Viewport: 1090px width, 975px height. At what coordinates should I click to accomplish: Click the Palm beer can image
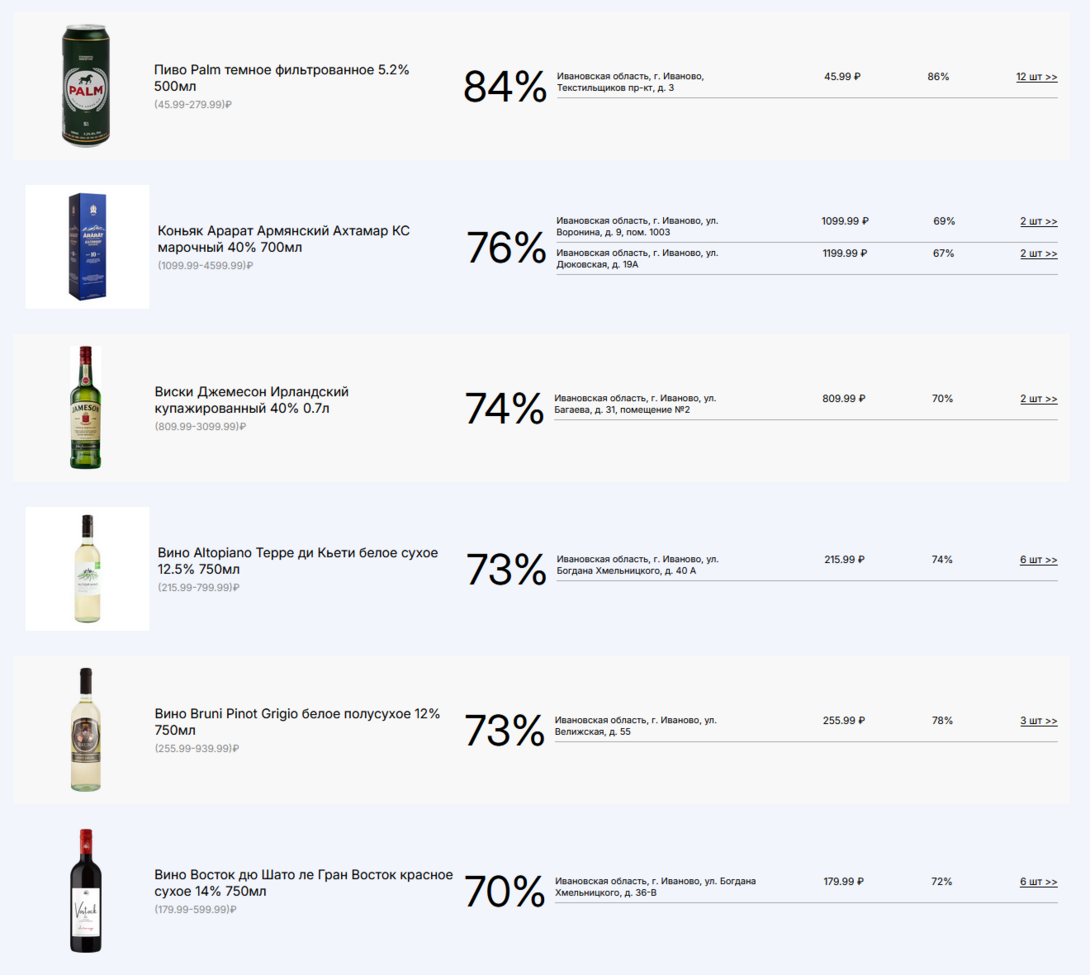(x=86, y=86)
